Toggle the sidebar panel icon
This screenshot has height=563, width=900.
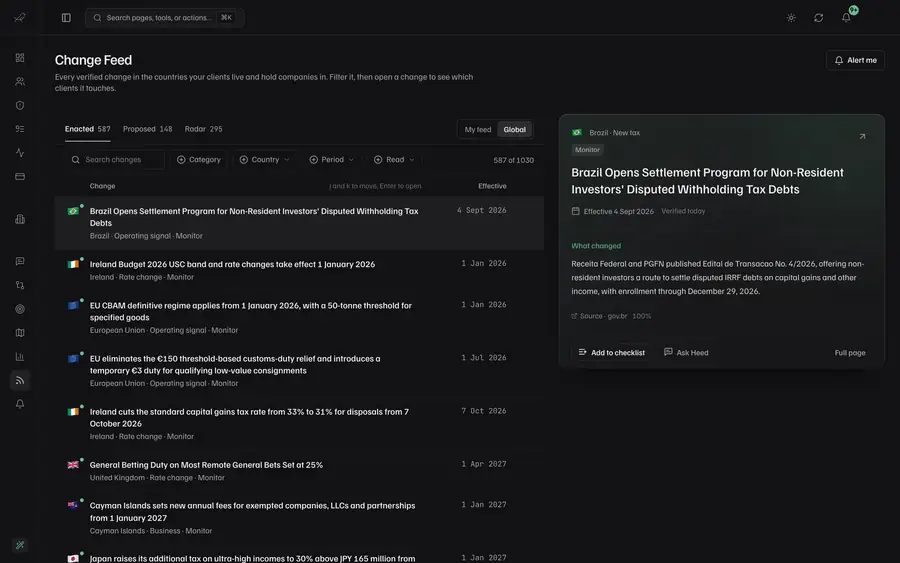tap(66, 18)
